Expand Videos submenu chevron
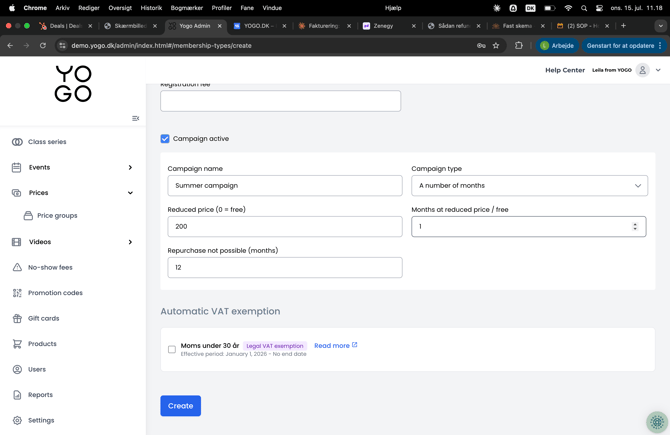This screenshot has width=670, height=435. [x=130, y=242]
